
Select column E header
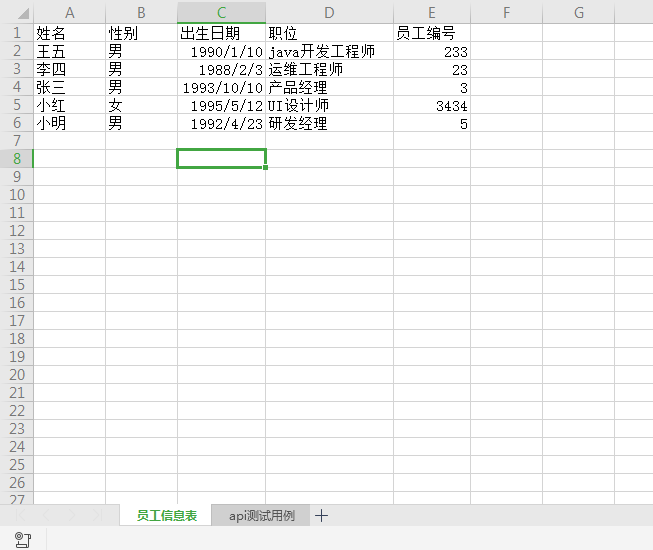coord(432,12)
